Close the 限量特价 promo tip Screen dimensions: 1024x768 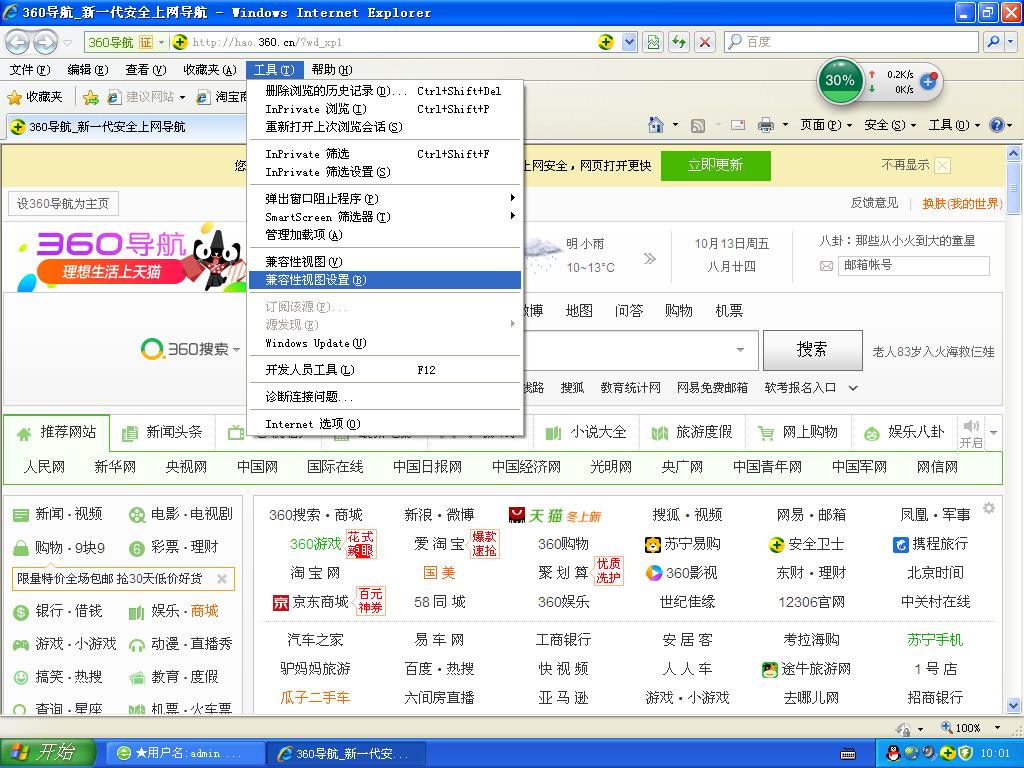222,578
